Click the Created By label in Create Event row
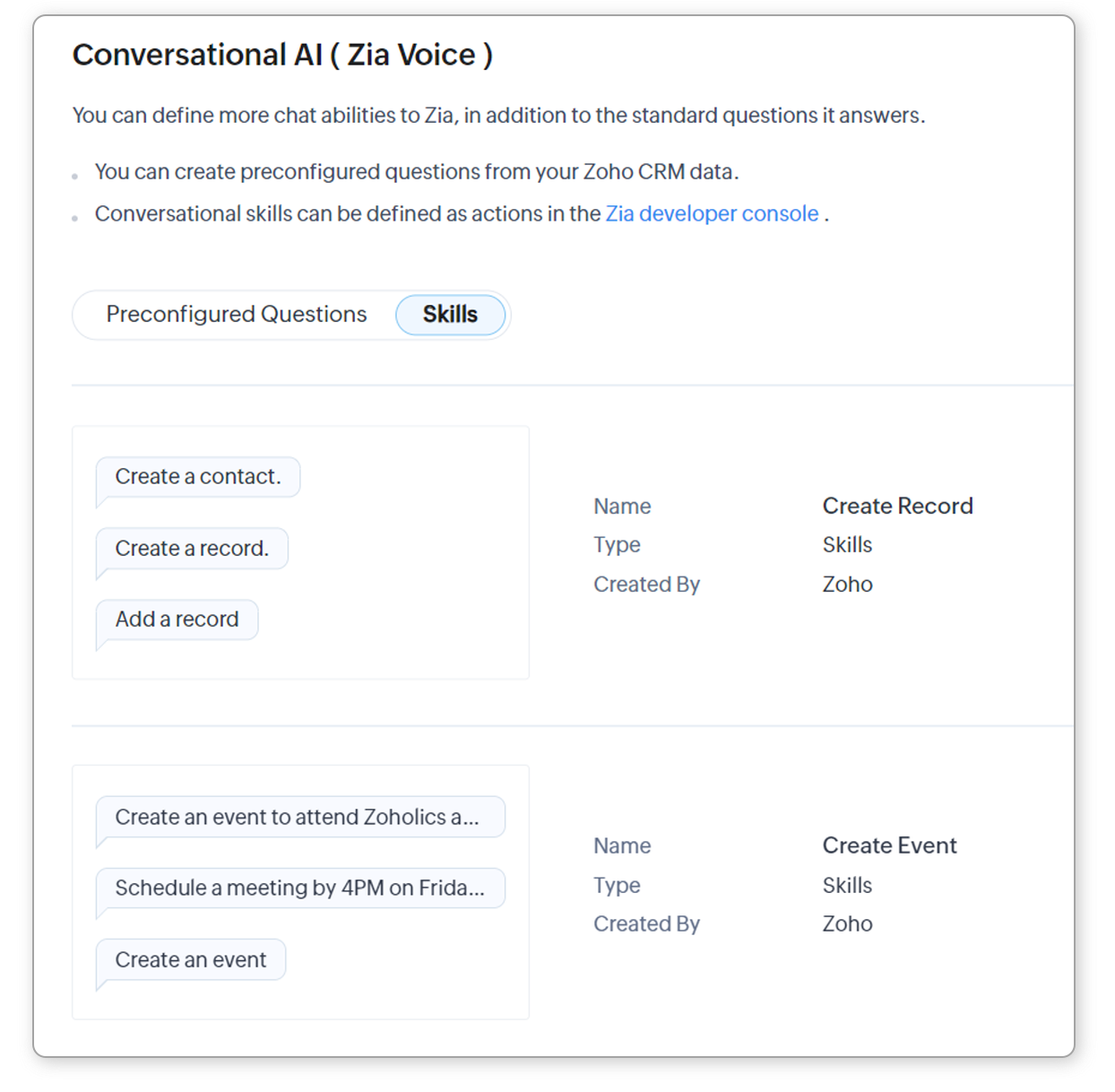This screenshot has width=1115, height=1092. (x=646, y=924)
